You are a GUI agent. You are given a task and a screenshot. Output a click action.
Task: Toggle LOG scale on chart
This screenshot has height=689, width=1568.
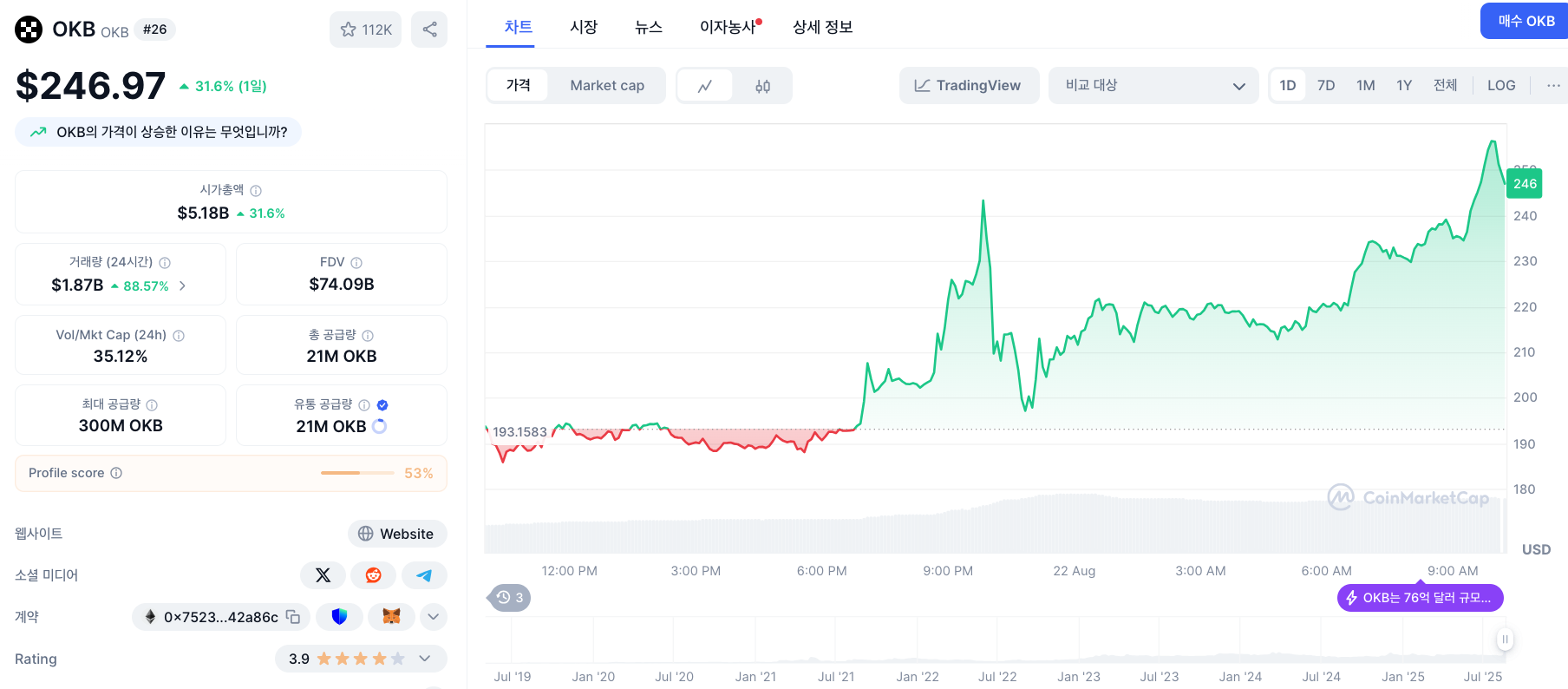(1501, 85)
